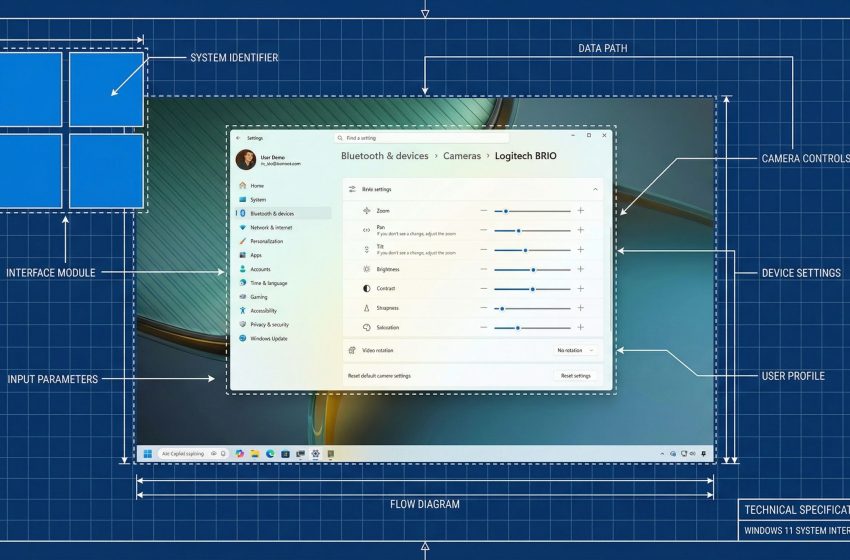The height and width of the screenshot is (560, 850).
Task: Click the Contrast half-circle icon
Action: 366,288
